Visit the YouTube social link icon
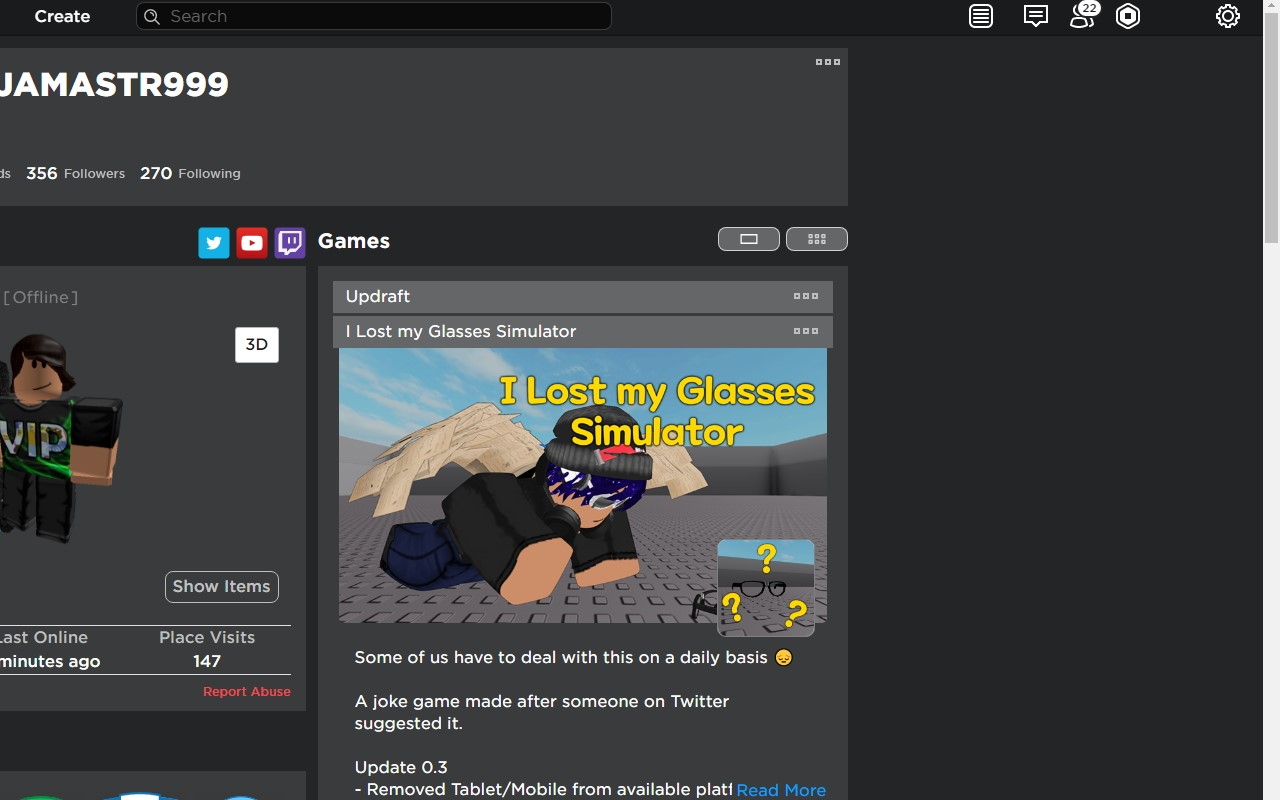Viewport: 1280px width, 800px height. click(252, 243)
